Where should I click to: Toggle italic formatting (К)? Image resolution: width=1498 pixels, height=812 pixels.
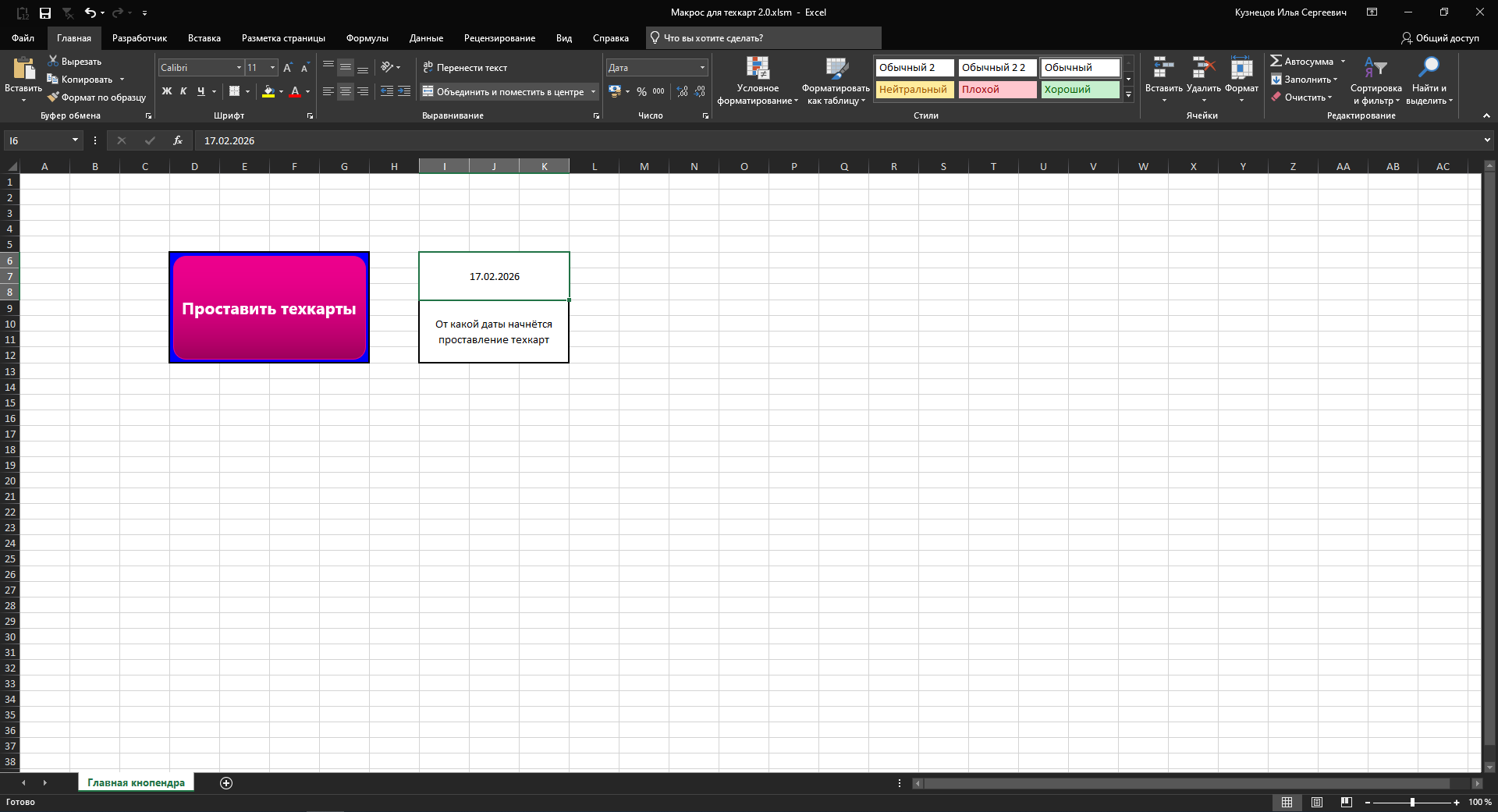[x=183, y=91]
